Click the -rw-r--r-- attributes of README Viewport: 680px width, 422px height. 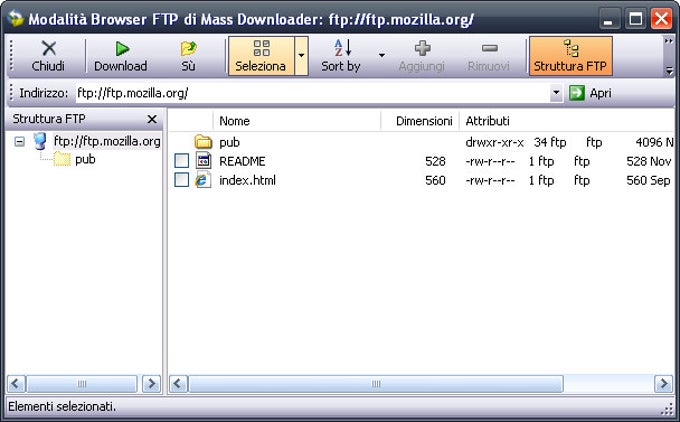pyautogui.click(x=490, y=161)
